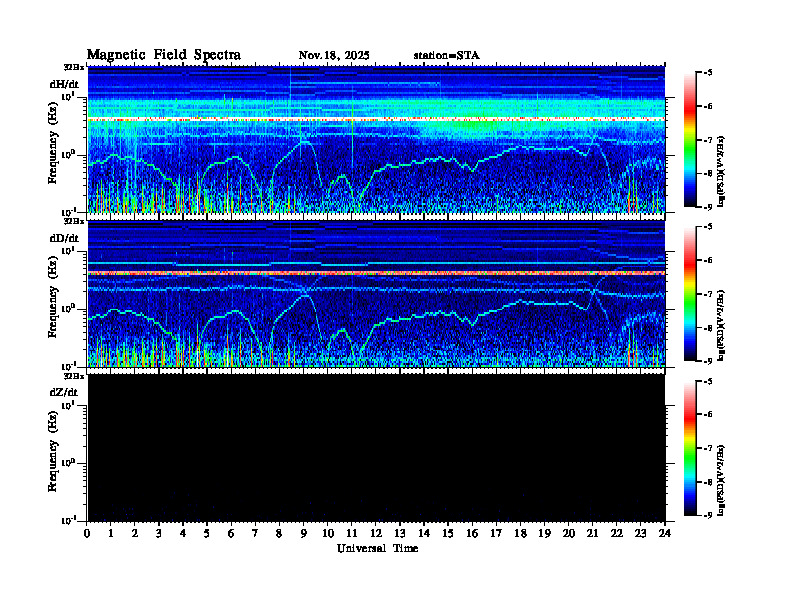Click hour tick label "15" on time axis
The height and width of the screenshot is (612, 792).
(448, 534)
